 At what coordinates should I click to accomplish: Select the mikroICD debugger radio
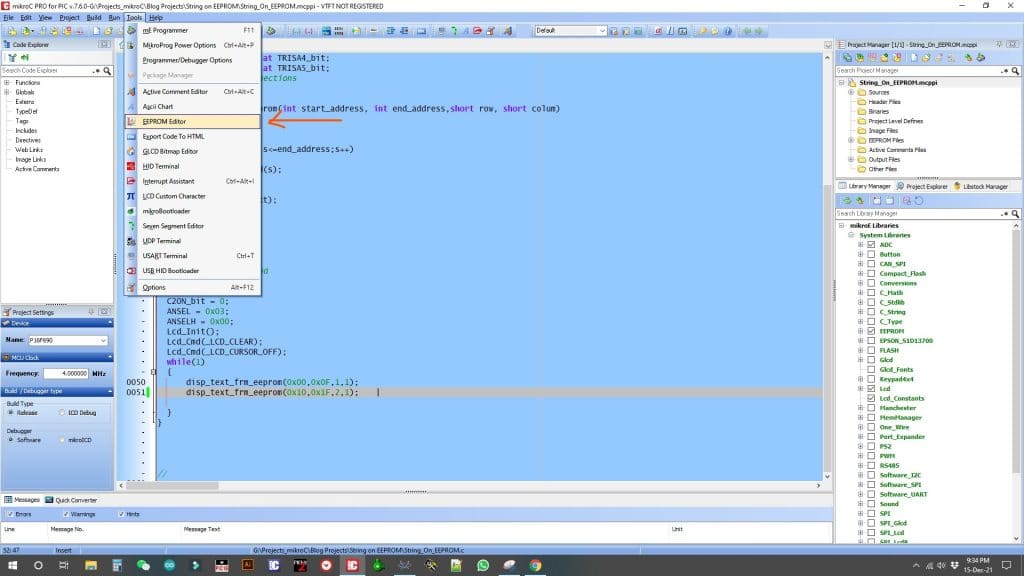tap(62, 440)
